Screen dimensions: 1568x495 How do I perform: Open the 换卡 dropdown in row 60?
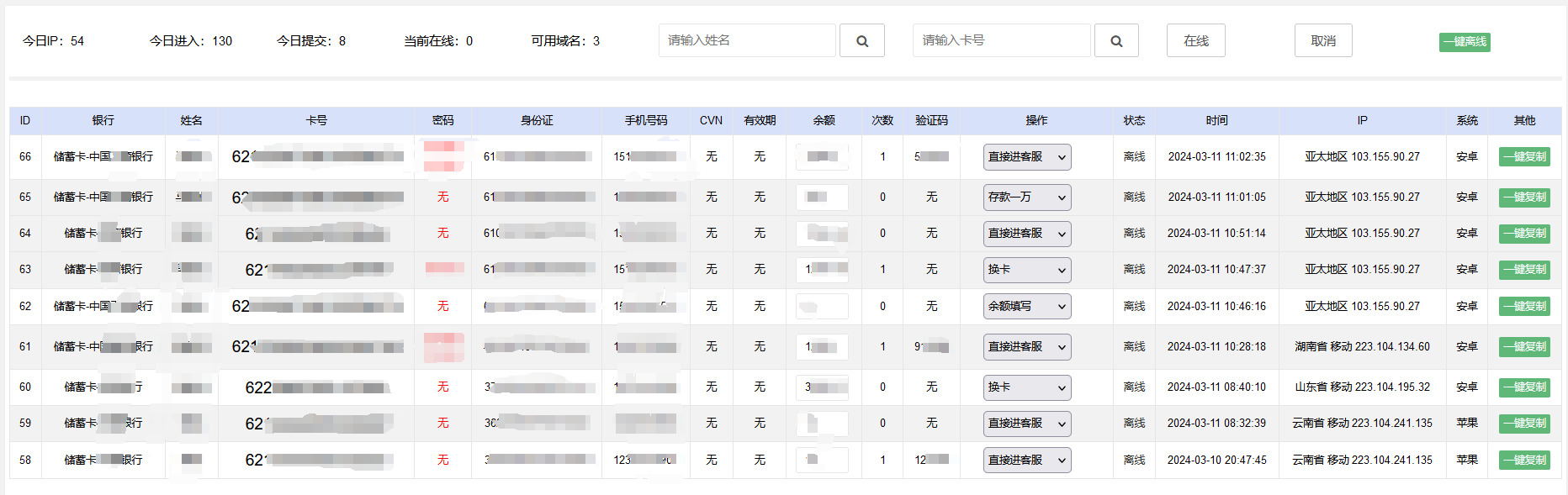click(x=1027, y=387)
